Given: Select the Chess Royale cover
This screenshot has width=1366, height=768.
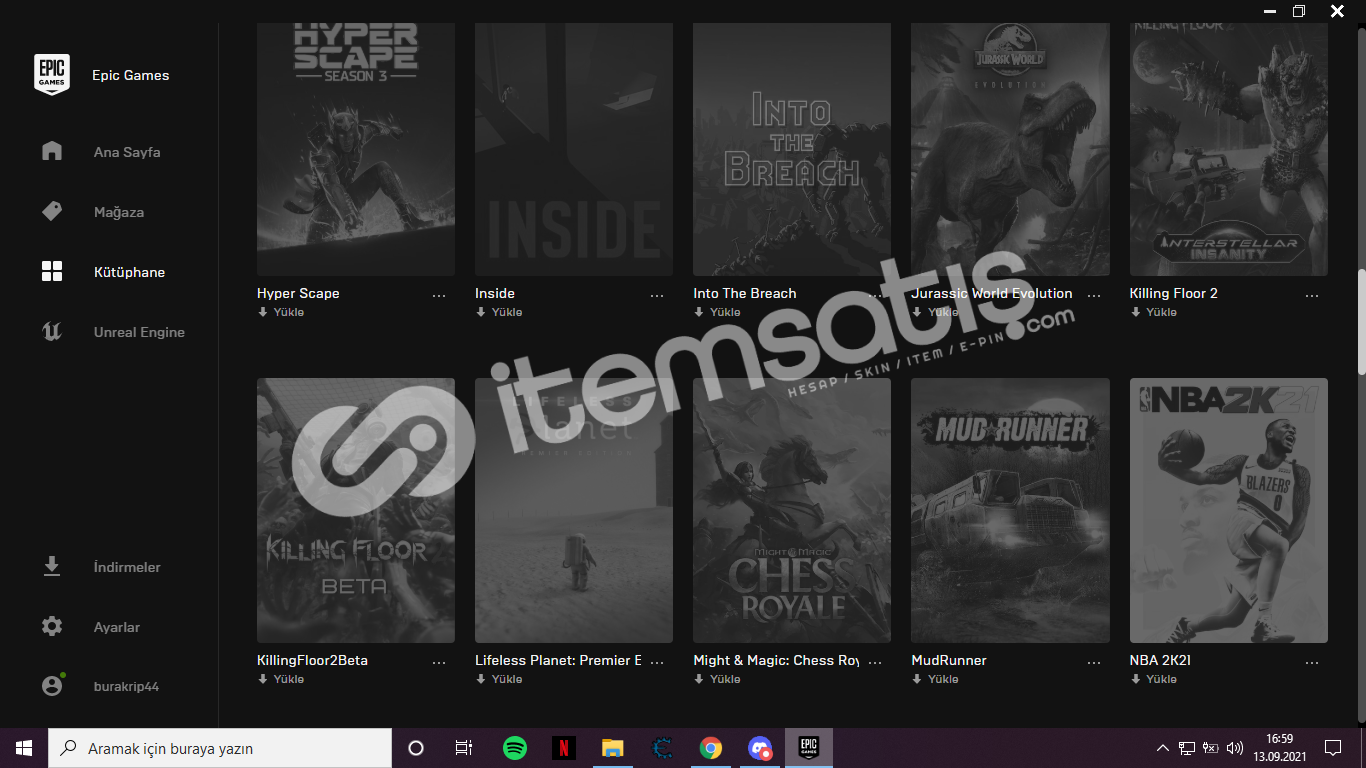Looking at the screenshot, I should tap(792, 510).
